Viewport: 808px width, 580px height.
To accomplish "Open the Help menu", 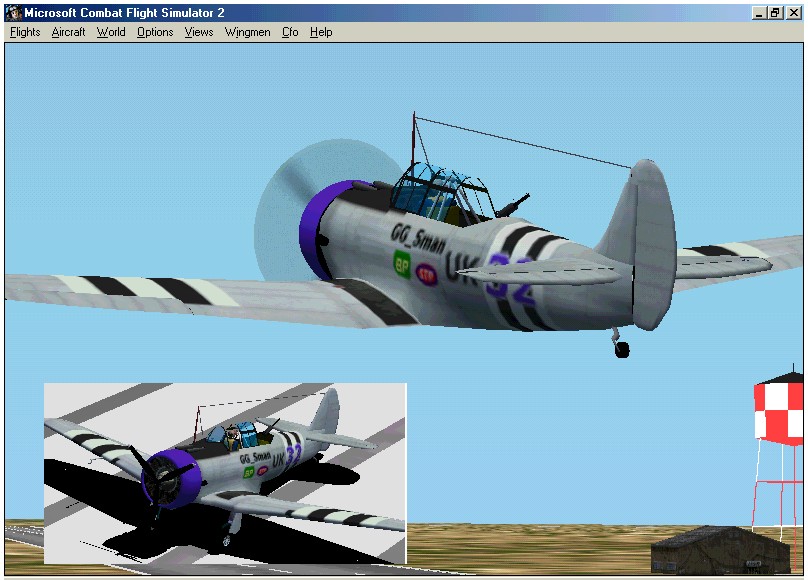I will (x=321, y=32).
